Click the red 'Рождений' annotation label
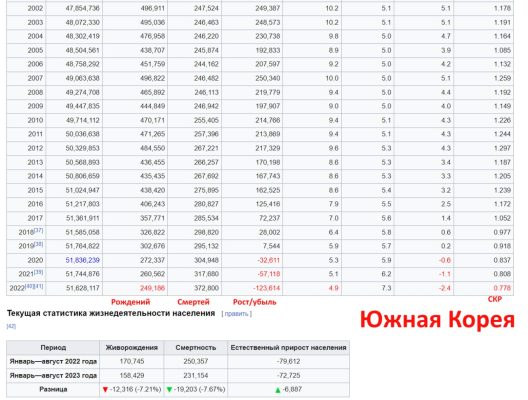Image resolution: width=528 pixels, height=400 pixels. (131, 302)
